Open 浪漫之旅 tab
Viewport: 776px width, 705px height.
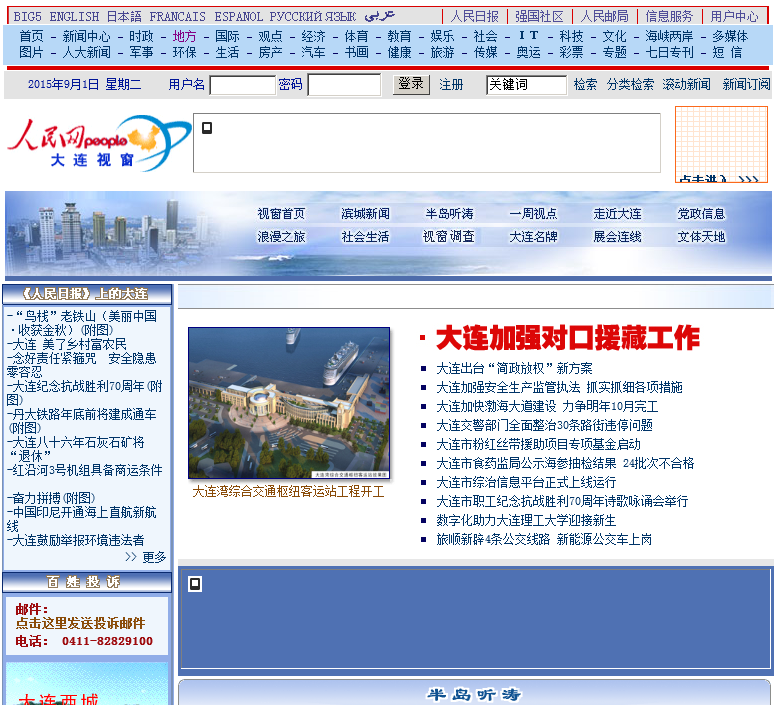point(281,237)
